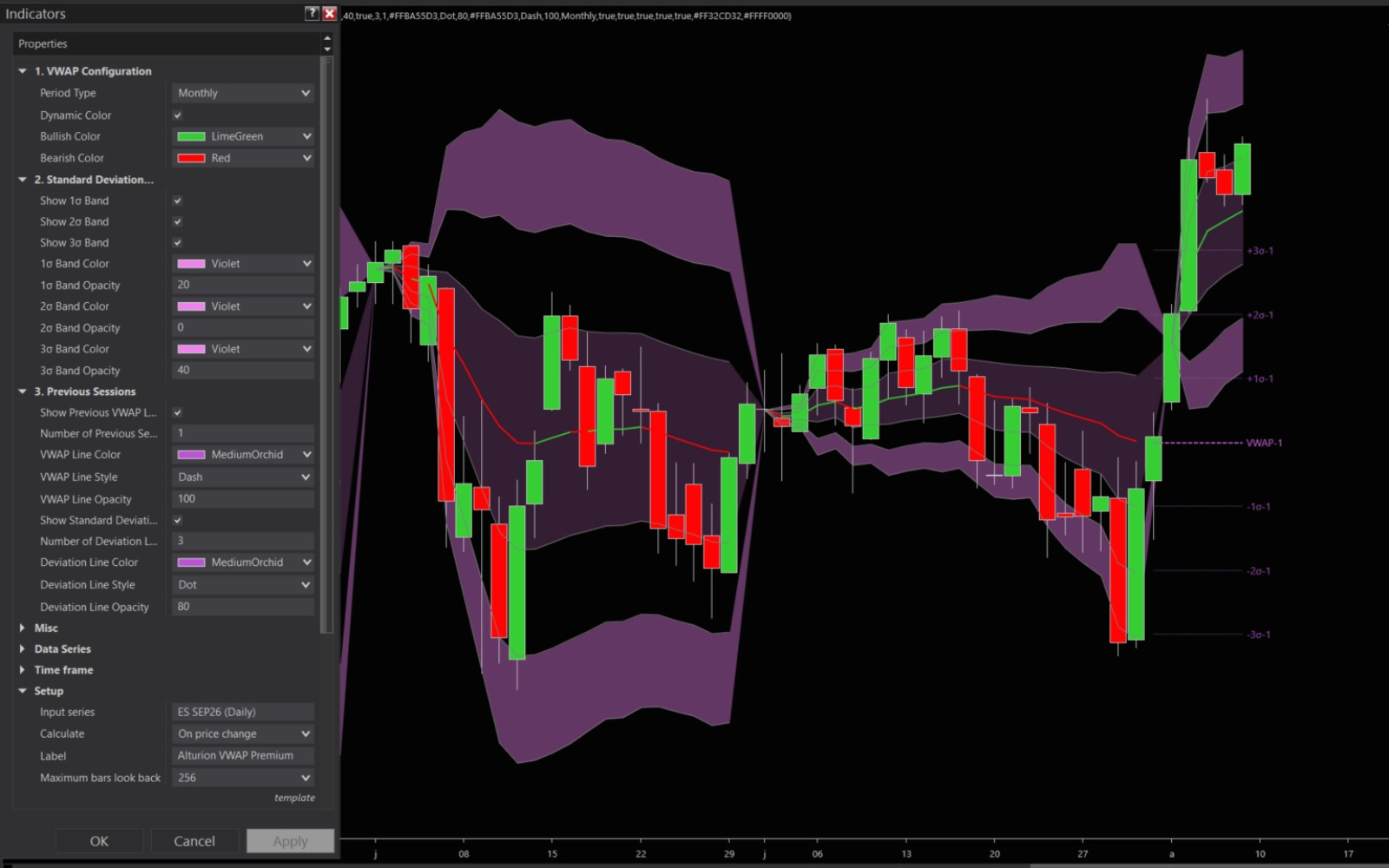
Task: Open Bearish Color Red dropdown
Action: tap(243, 158)
